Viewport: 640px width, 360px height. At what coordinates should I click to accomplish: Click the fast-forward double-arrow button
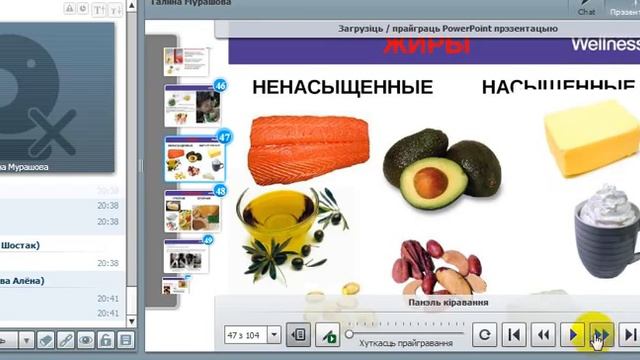(x=602, y=335)
